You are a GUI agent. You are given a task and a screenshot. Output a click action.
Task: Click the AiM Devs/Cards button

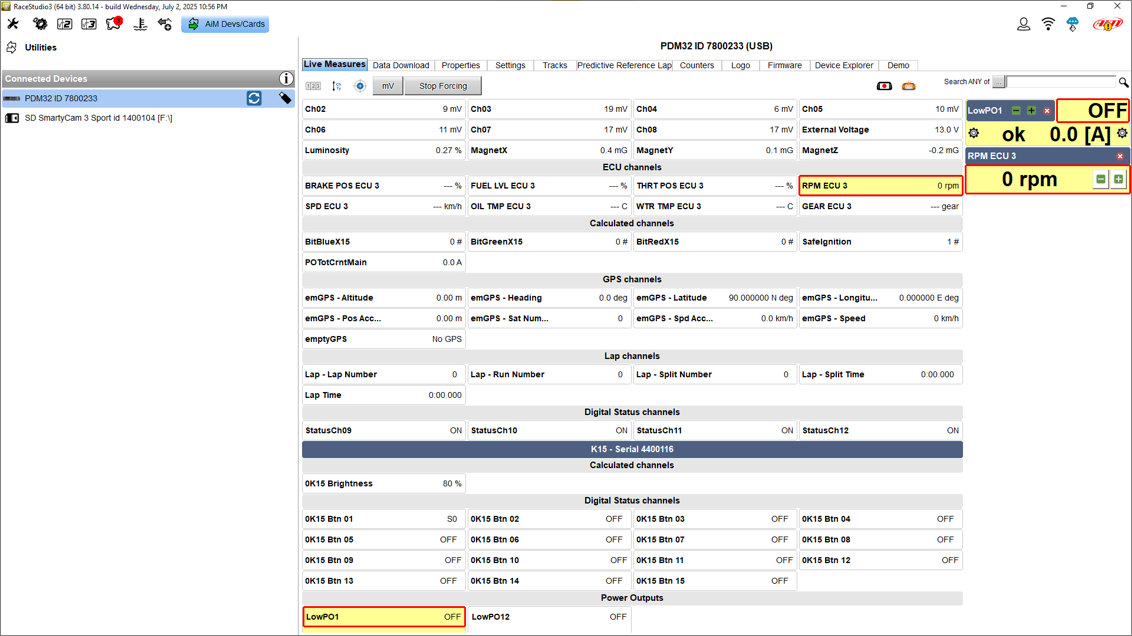coord(225,24)
